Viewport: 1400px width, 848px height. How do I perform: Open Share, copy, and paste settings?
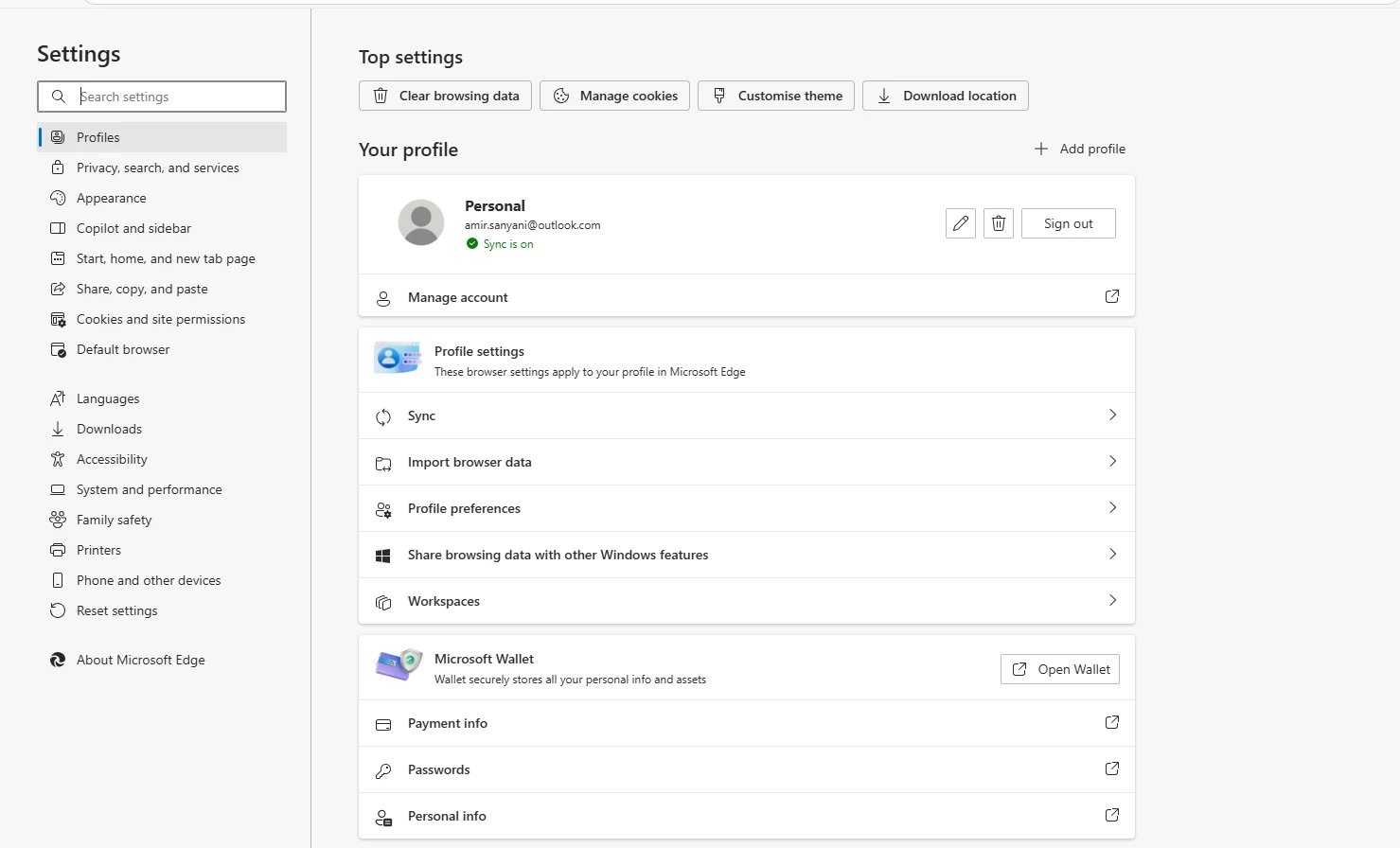point(162,289)
